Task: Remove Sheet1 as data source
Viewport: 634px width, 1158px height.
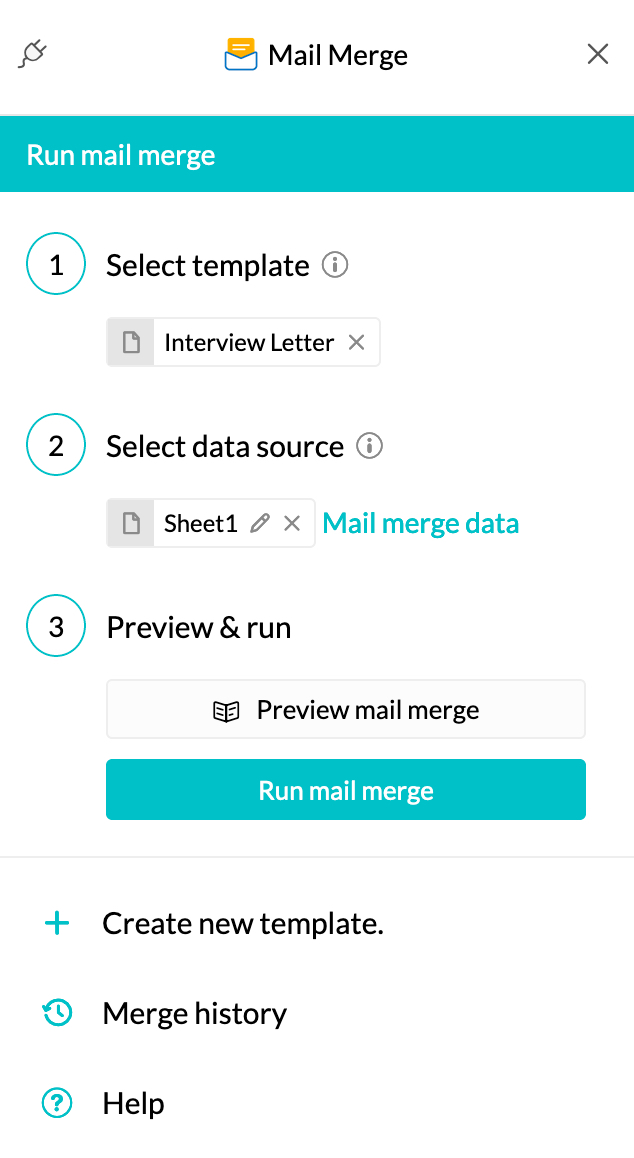Action: pyautogui.click(x=291, y=522)
